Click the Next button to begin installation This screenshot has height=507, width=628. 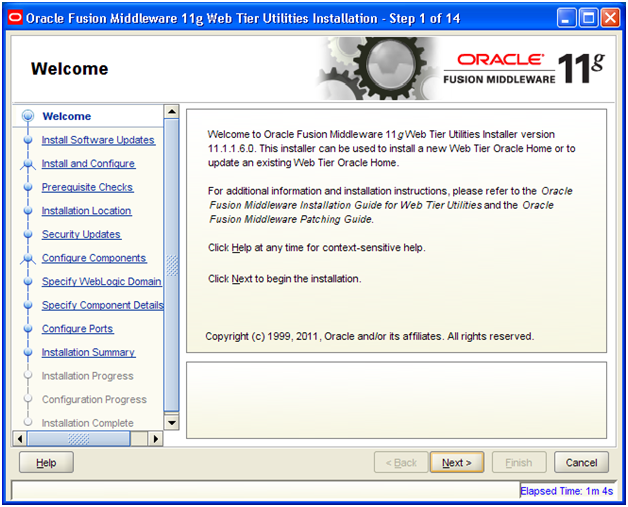click(x=457, y=463)
